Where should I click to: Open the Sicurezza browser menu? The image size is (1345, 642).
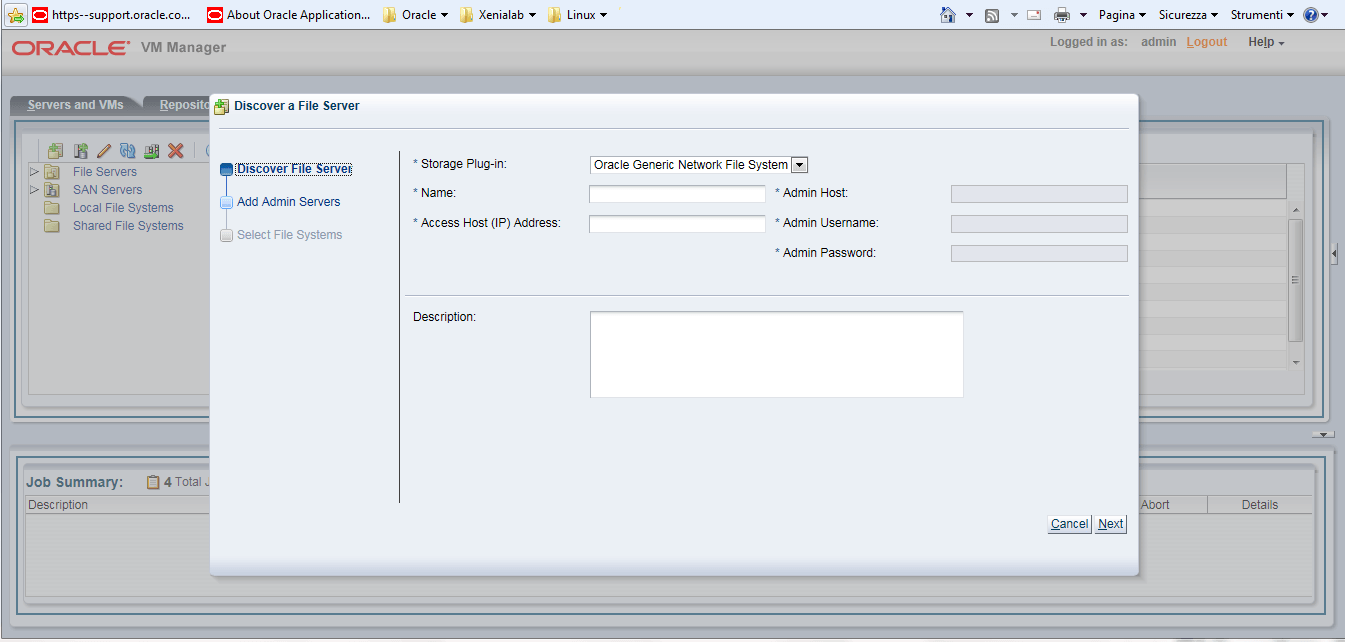click(x=1188, y=15)
